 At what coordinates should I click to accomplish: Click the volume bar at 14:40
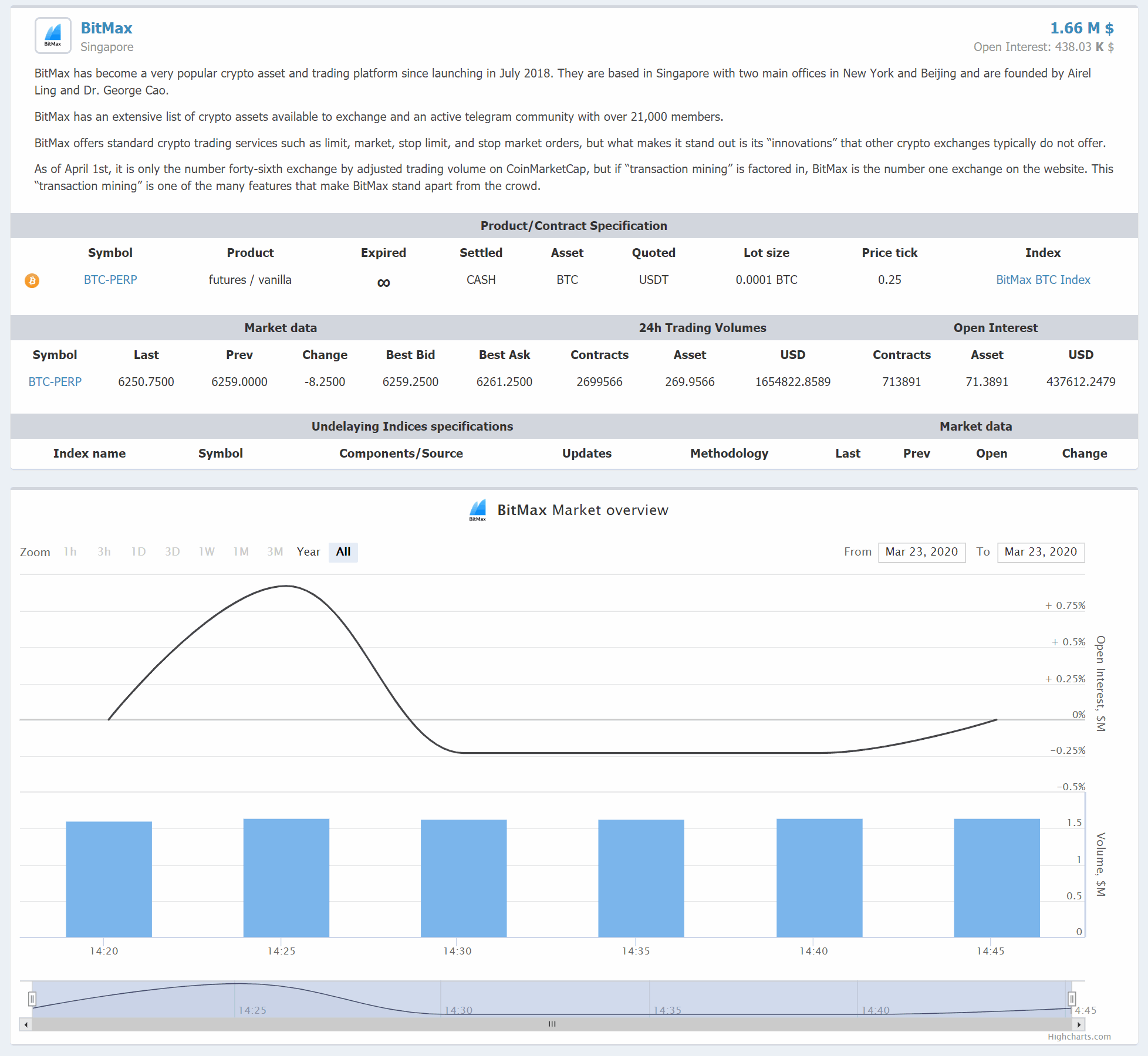tap(819, 878)
